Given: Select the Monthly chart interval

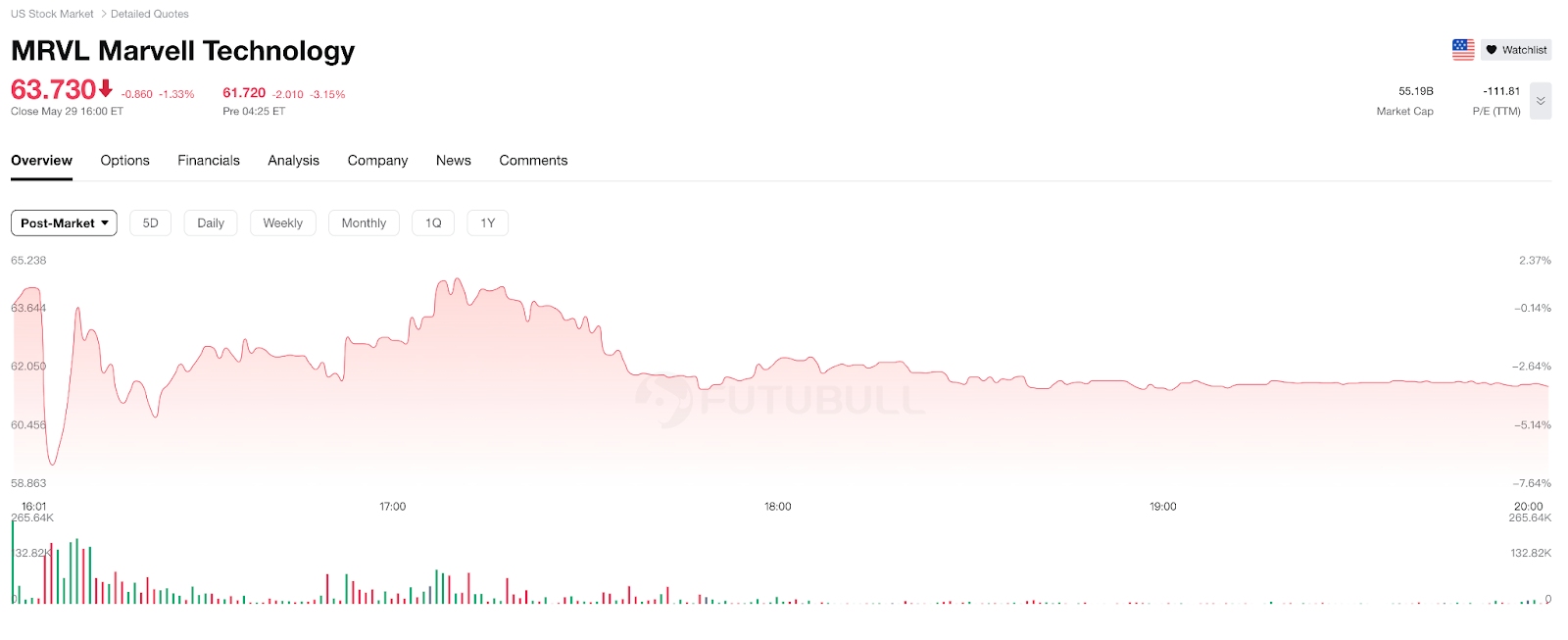Looking at the screenshot, I should tap(364, 222).
